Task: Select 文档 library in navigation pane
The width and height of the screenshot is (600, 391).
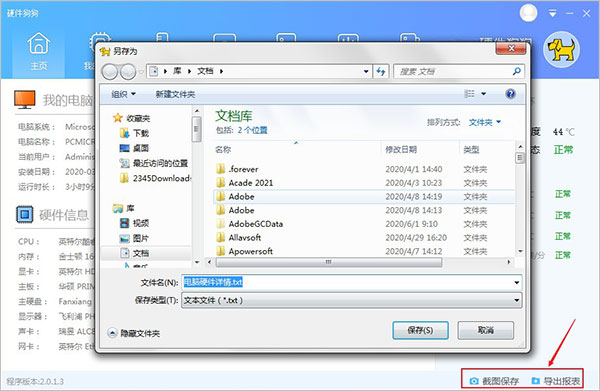Action: 134,253
